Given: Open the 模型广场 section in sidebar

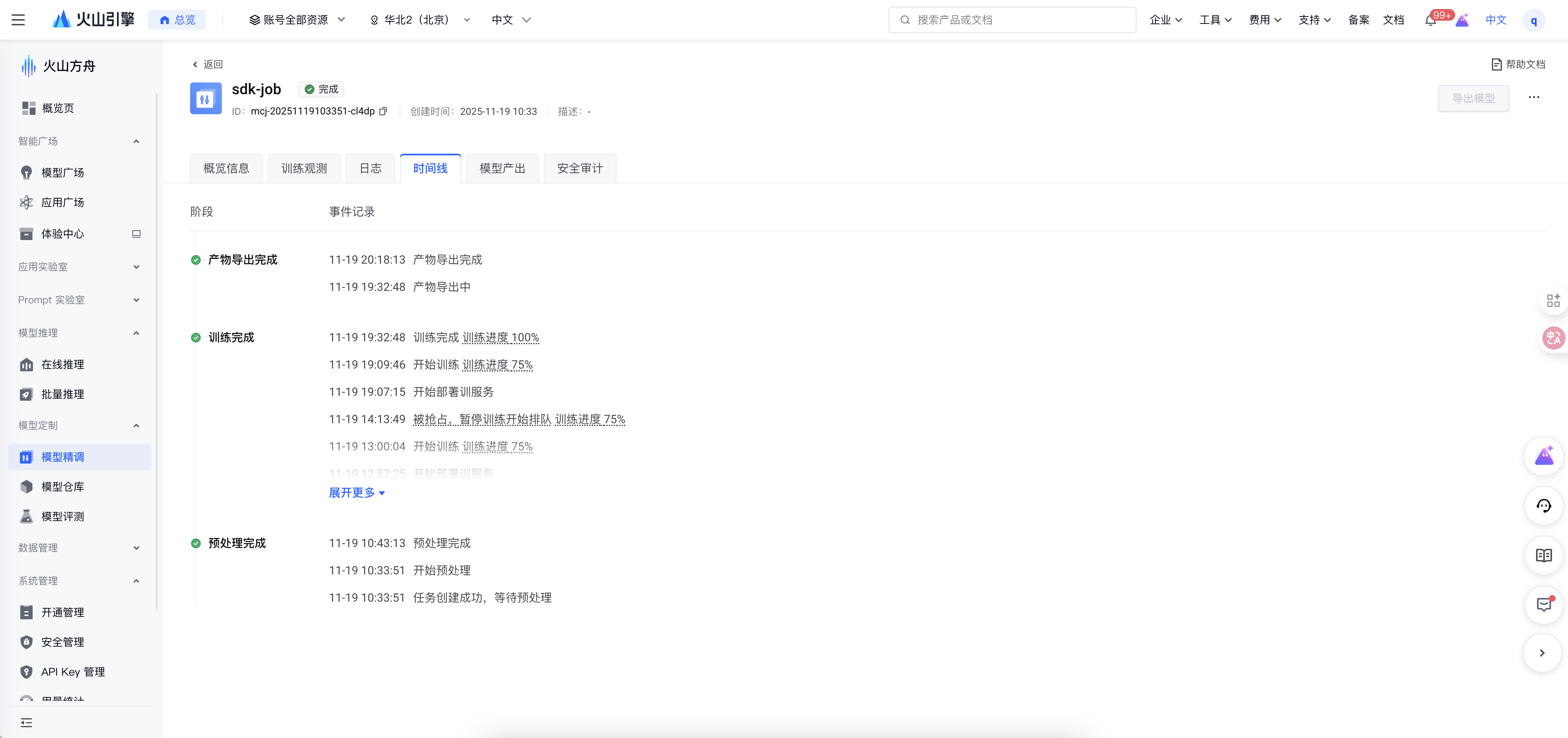Looking at the screenshot, I should [62, 172].
